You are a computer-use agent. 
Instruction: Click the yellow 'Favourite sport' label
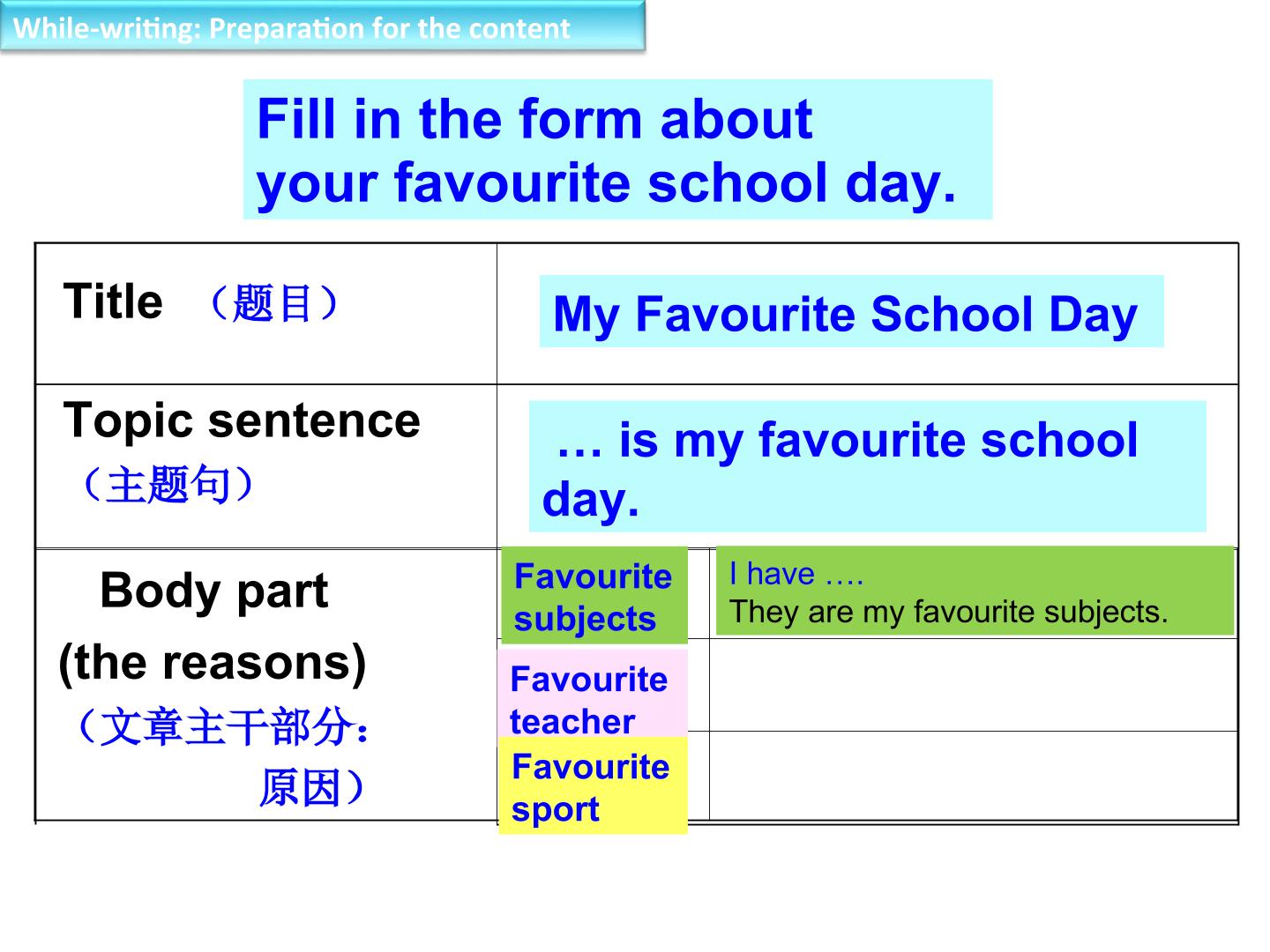point(593,786)
